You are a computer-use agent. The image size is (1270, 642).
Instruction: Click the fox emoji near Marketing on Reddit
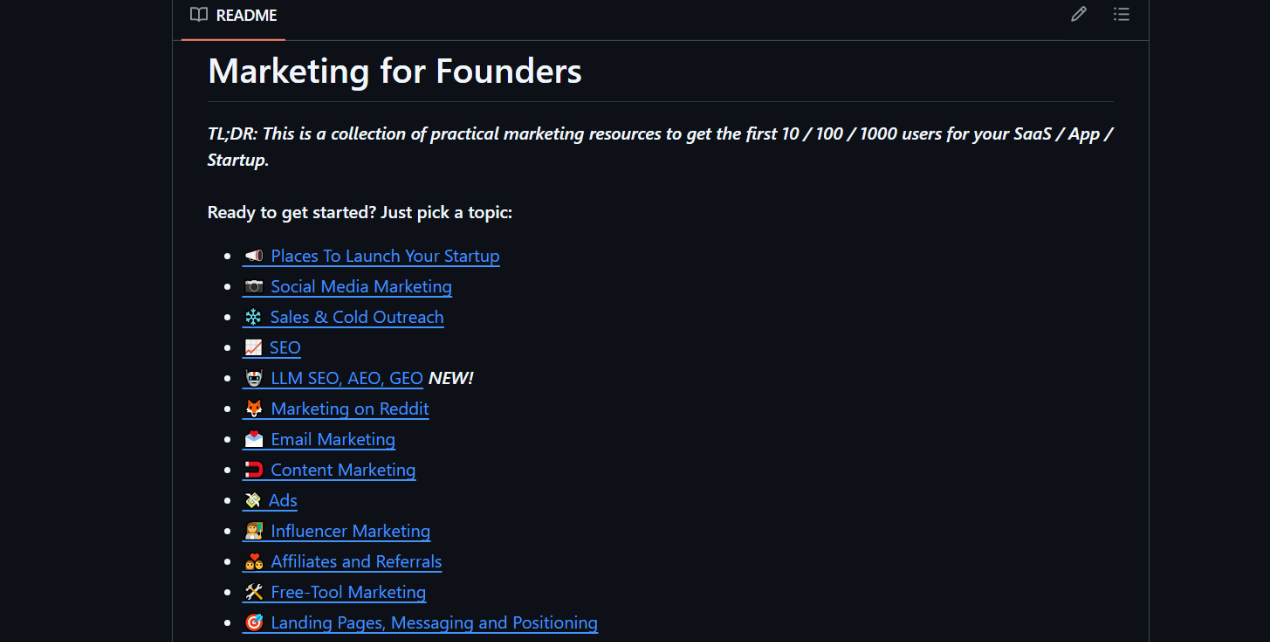[253, 408]
